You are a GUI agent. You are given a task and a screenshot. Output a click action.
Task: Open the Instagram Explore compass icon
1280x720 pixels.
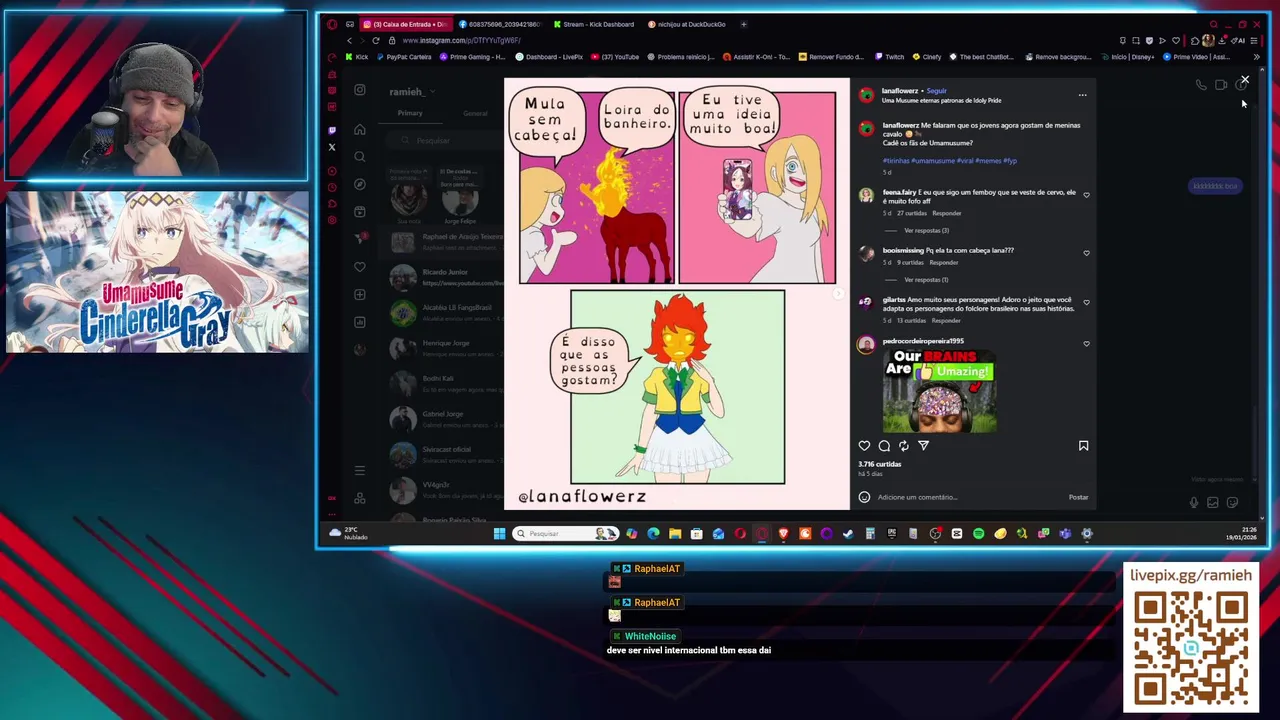[x=360, y=184]
